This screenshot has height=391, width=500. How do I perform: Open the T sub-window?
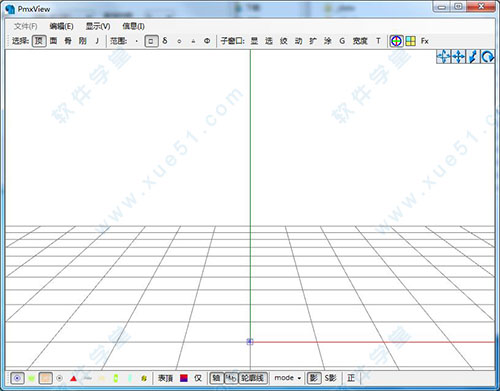(x=378, y=41)
